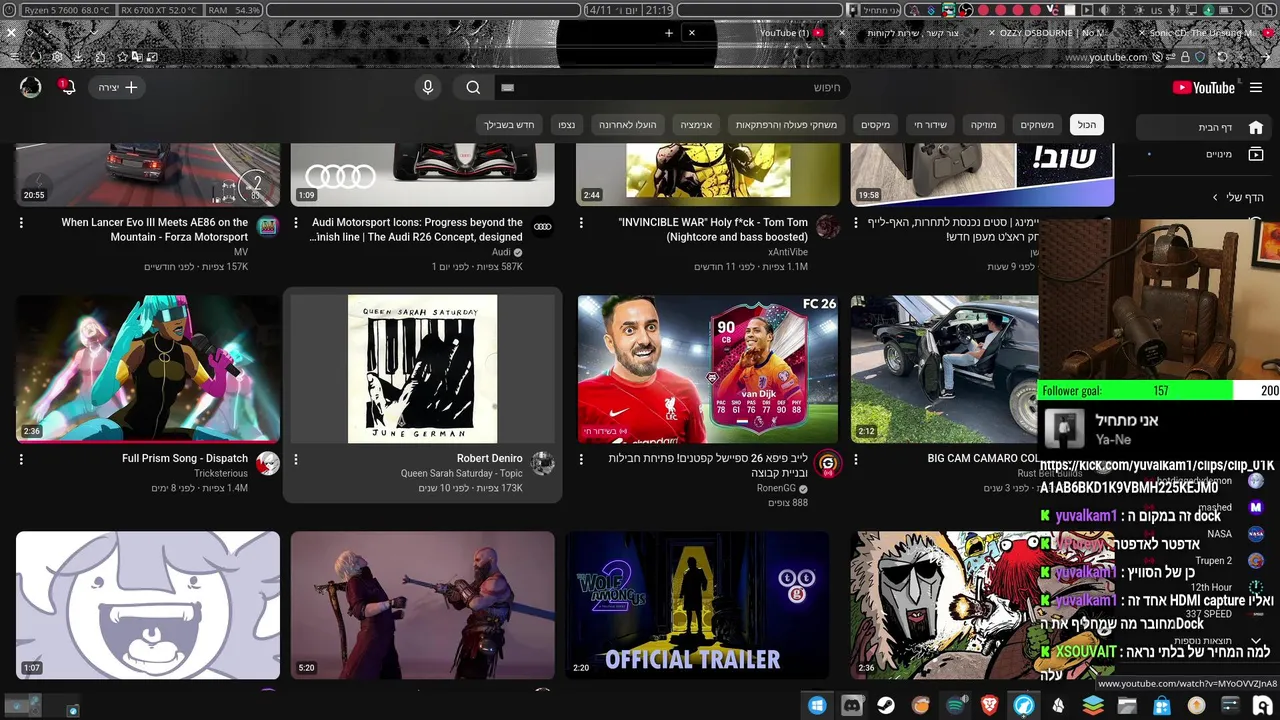Image resolution: width=1280 pixels, height=720 pixels.
Task: Select the משחקי פעולה והרפתקאות filter chip
Action: tap(786, 125)
